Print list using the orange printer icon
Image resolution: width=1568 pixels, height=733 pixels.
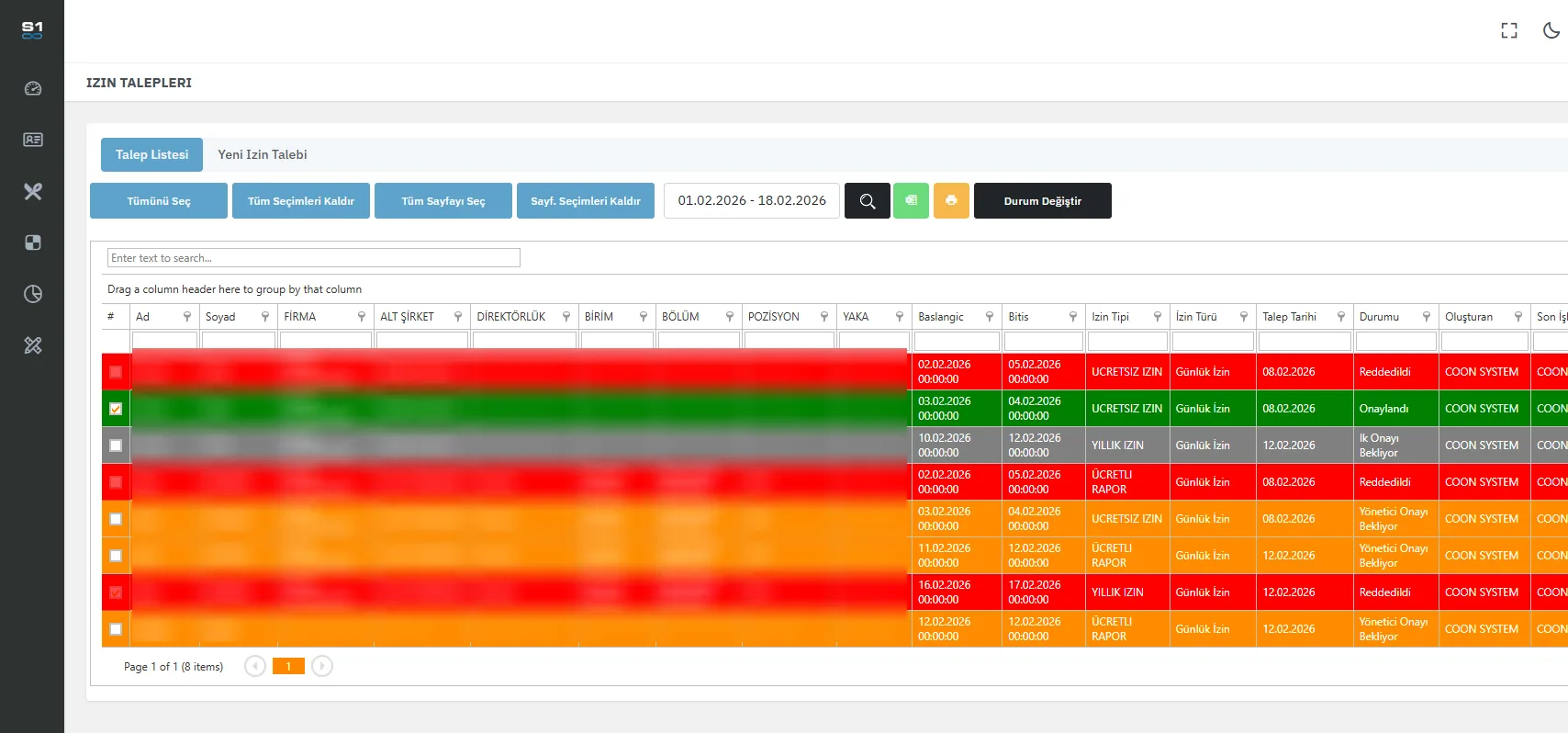[x=951, y=200]
